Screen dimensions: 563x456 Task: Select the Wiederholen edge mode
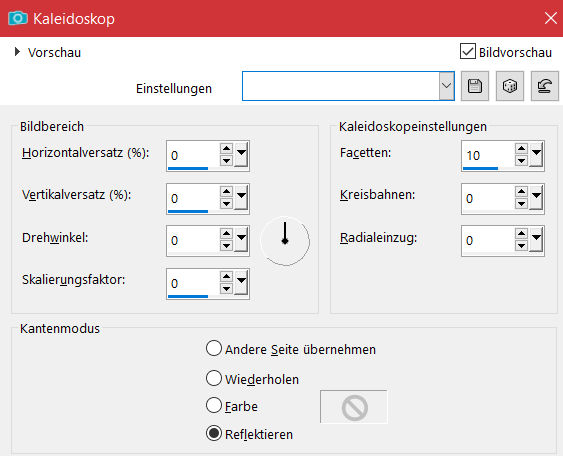tap(214, 378)
